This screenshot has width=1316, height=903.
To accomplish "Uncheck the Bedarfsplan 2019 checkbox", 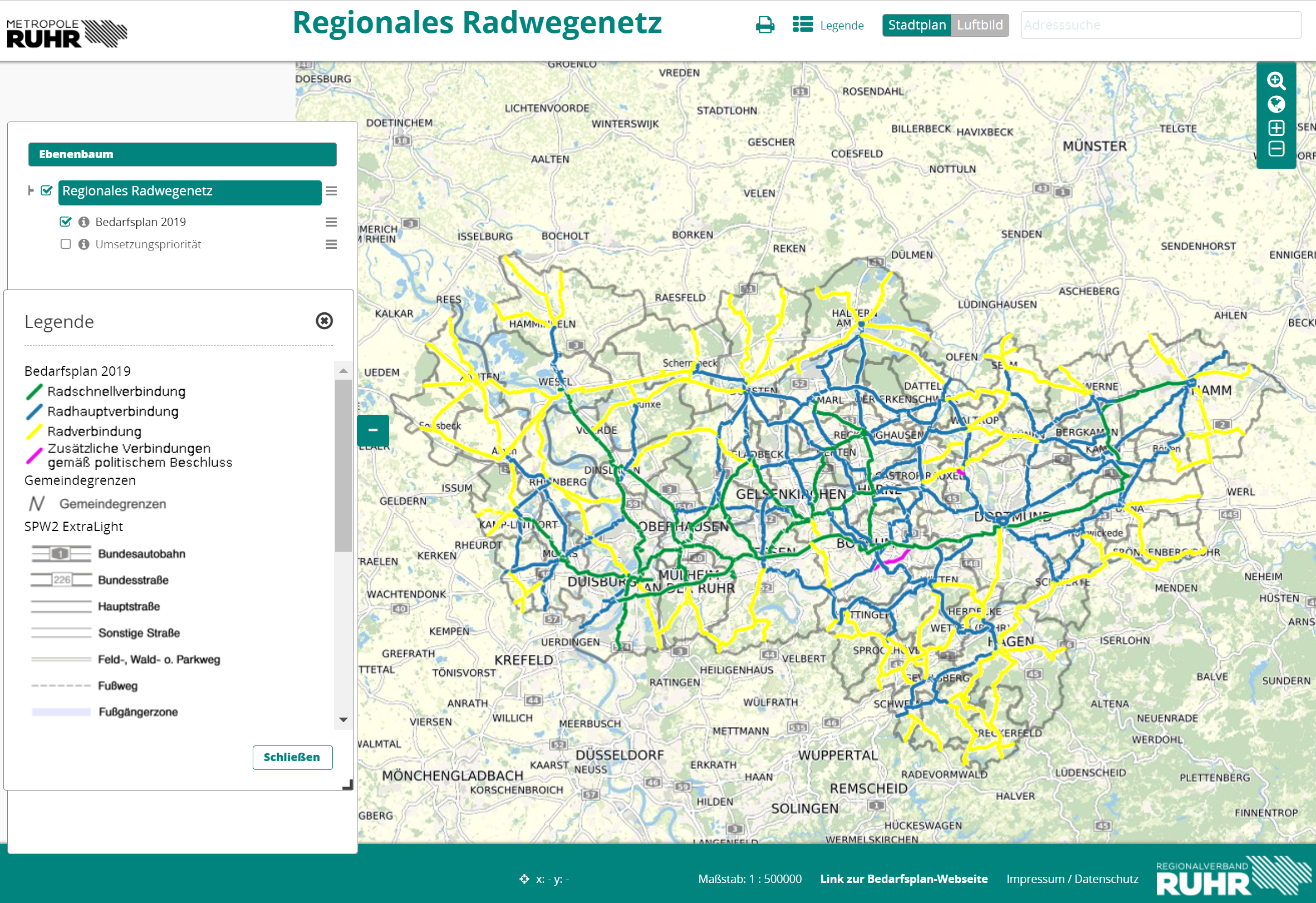I will pos(66,222).
